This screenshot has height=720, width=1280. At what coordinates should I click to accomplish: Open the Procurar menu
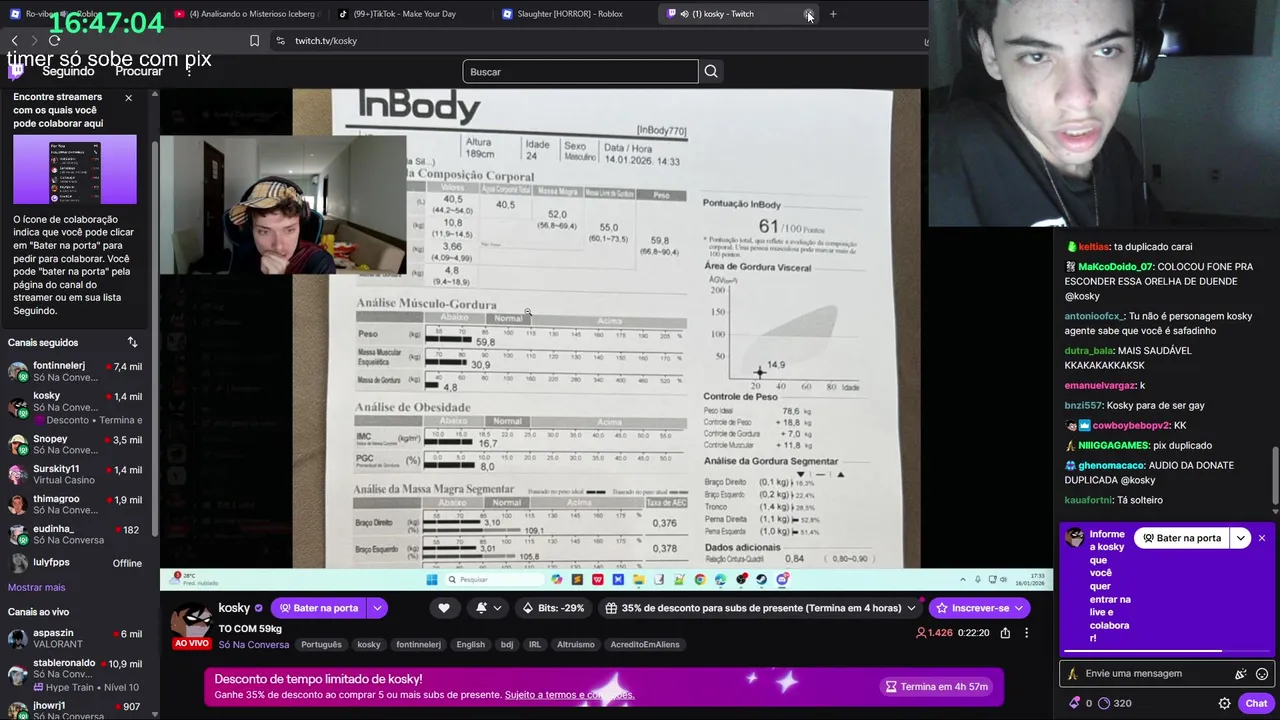point(139,72)
